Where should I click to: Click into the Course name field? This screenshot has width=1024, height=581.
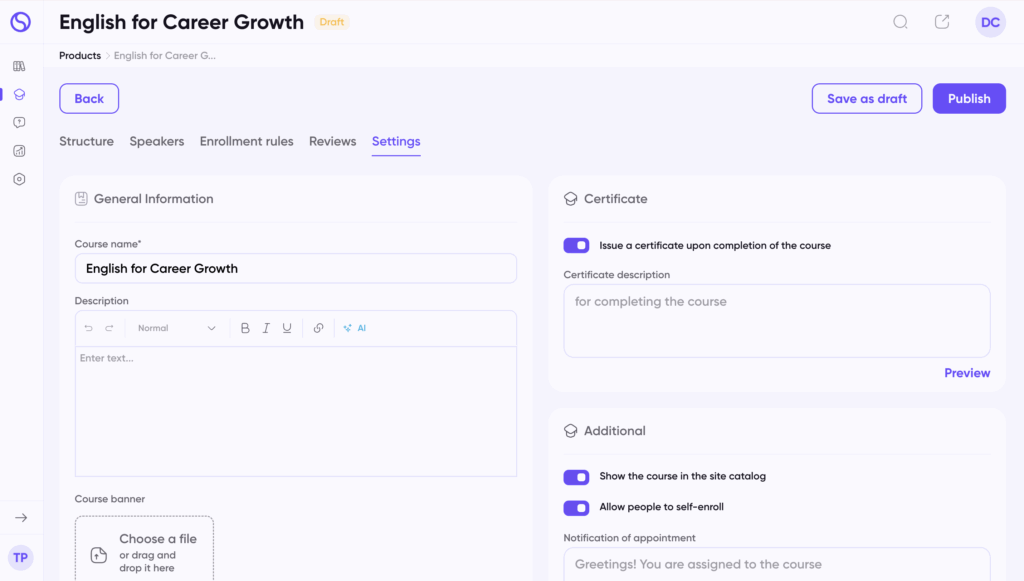296,268
